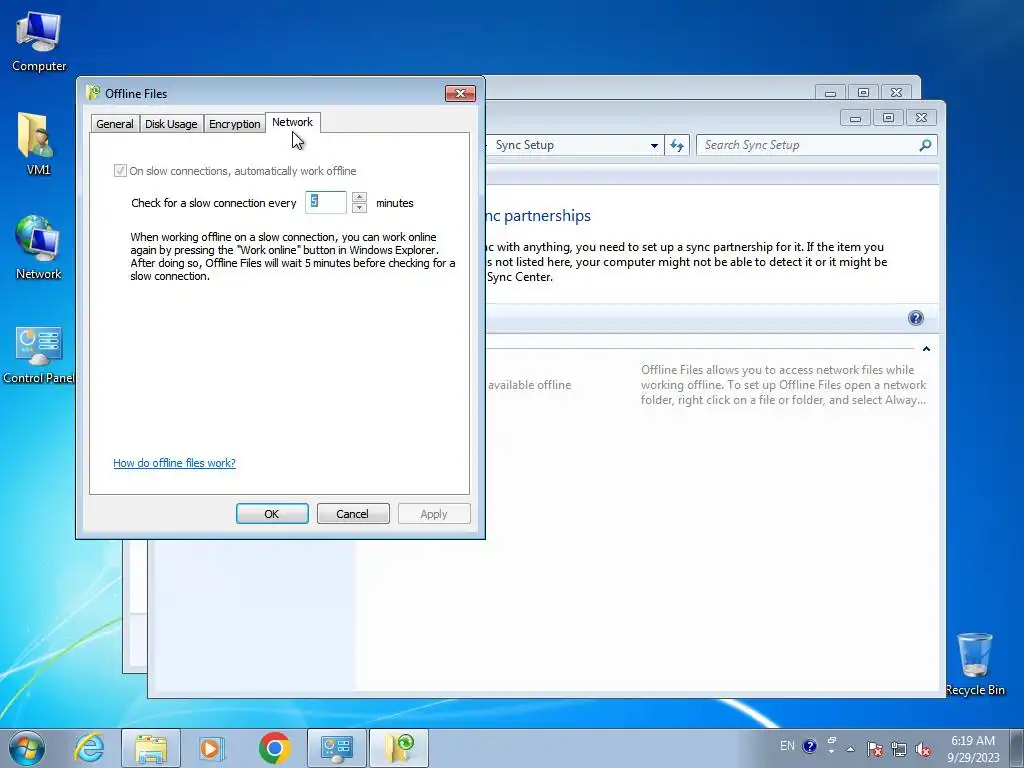Open the Windows Start menu orb
Image resolution: width=1024 pixels, height=768 pixels.
(27, 748)
